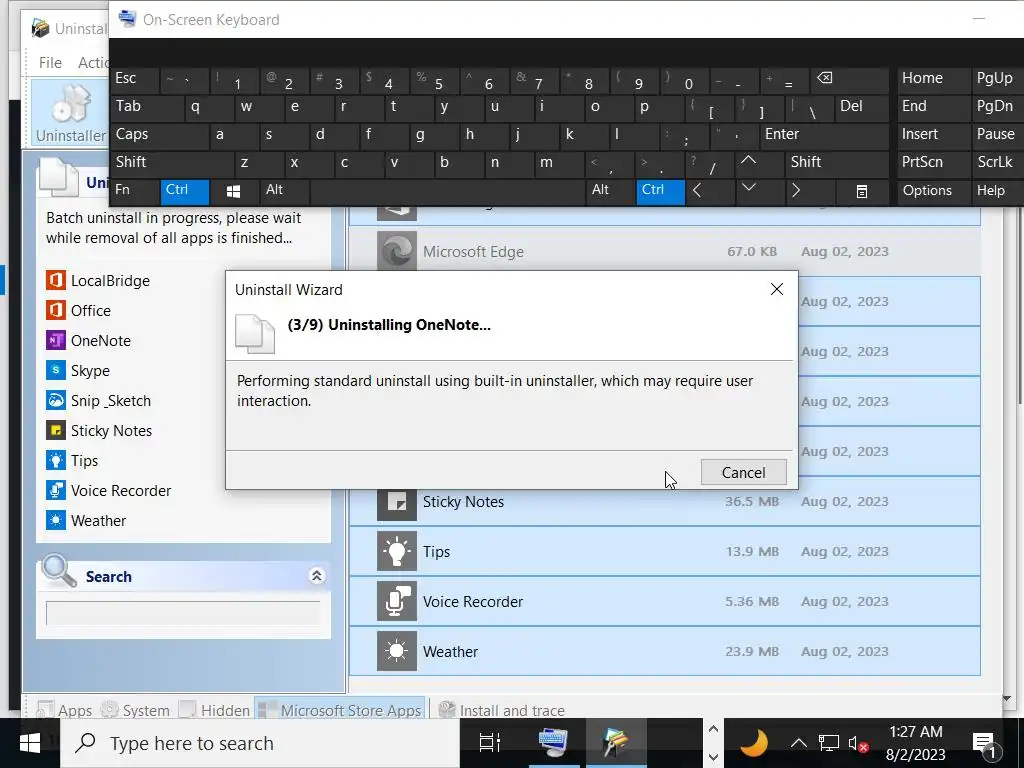Toggle the Caps key on the keyboard
Viewport: 1024px width, 768px height.
click(160, 135)
